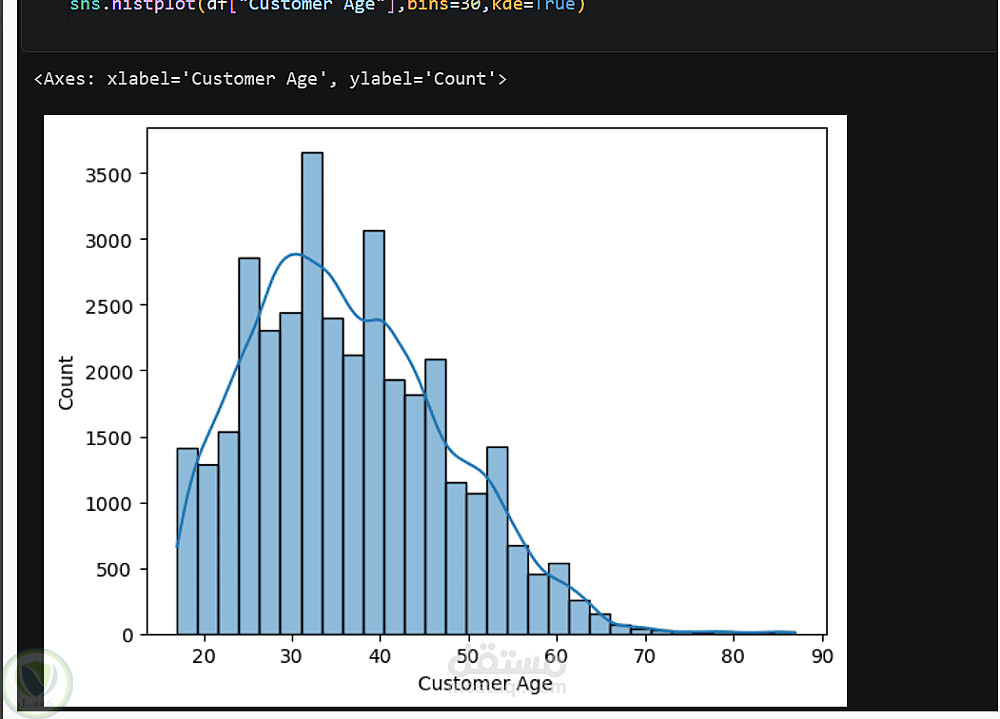Click the Axes xlabel output text
This screenshot has height=719, width=1000.
270,79
